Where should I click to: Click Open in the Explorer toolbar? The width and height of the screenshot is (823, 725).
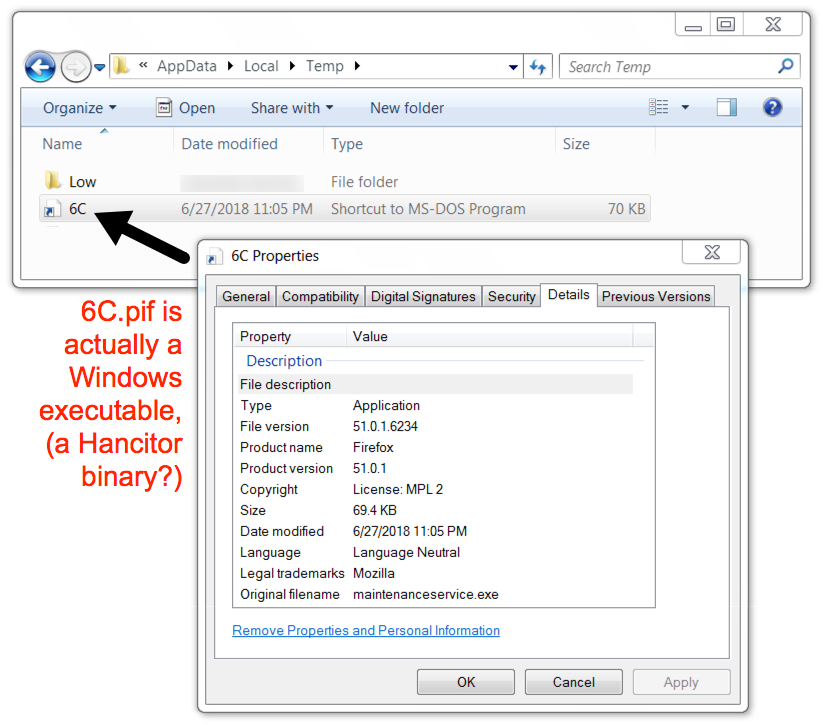coord(186,108)
